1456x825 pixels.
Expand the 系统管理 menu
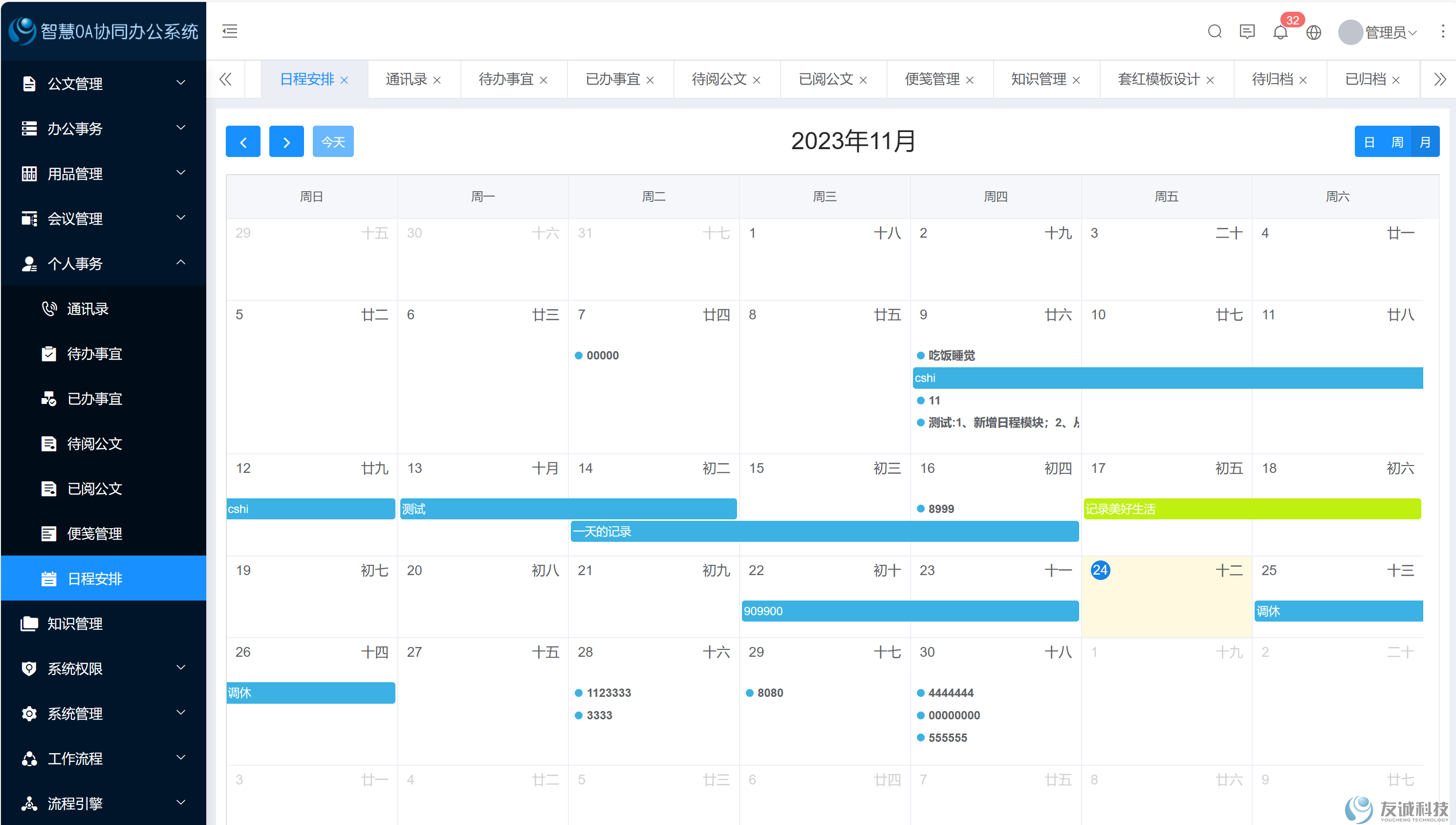click(x=104, y=714)
